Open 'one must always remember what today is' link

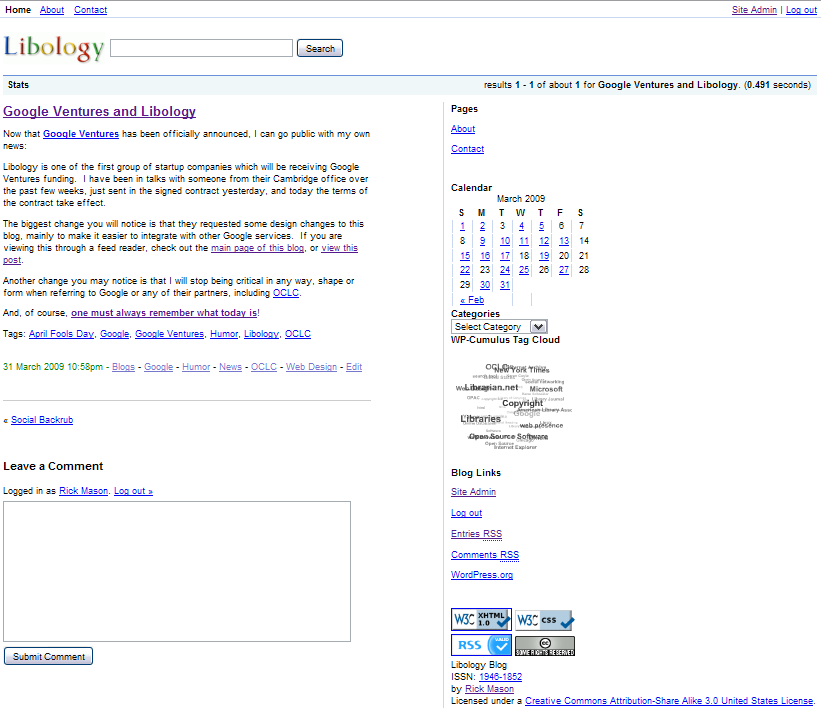pos(164,313)
